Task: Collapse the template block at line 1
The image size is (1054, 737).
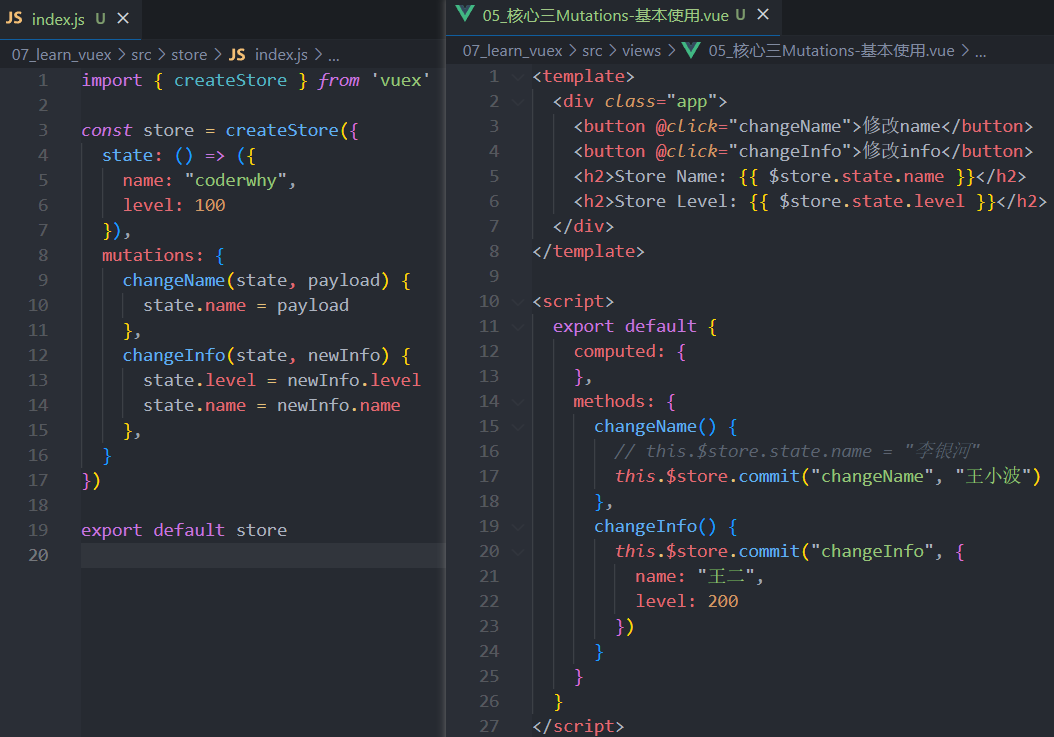Action: point(518,77)
